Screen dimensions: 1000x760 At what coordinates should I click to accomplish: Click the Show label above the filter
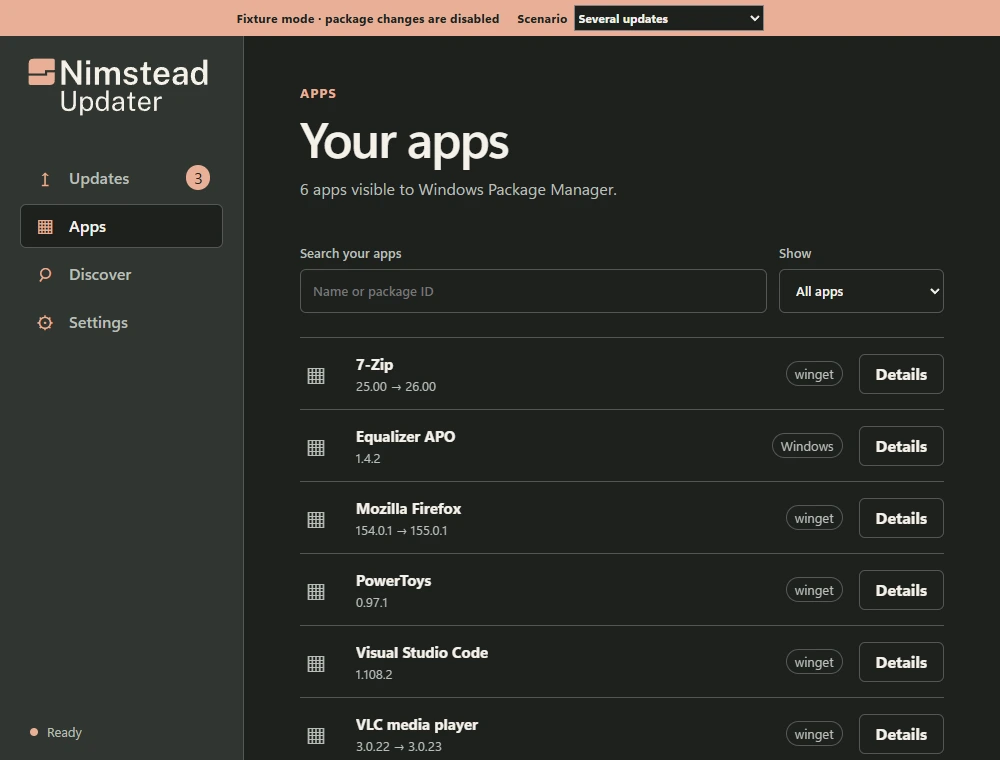795,254
